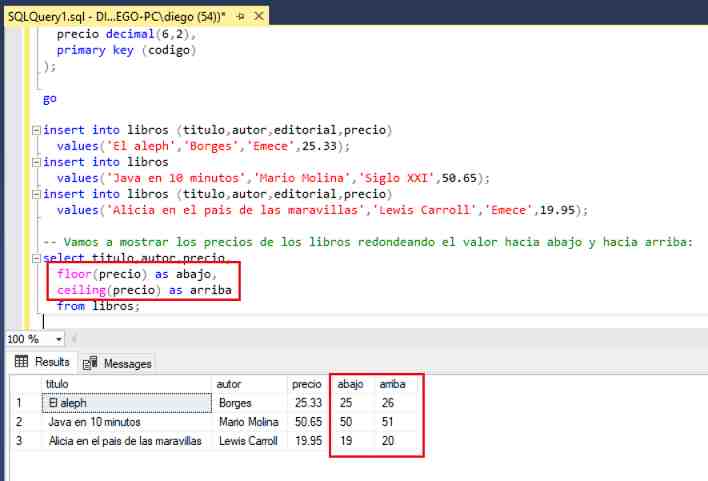708x481 pixels.
Task: Select the 19.95 price cell
Action: 307,441
